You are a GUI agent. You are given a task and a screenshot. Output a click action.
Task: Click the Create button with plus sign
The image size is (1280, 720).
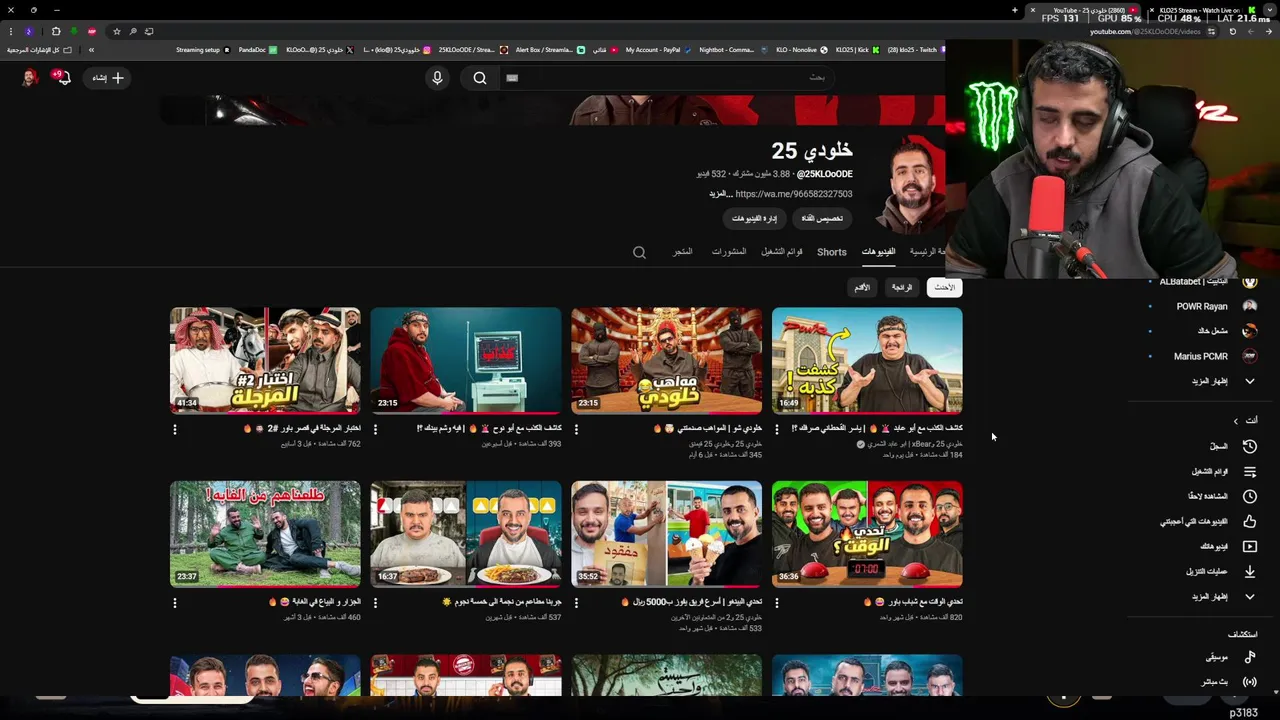click(x=108, y=78)
